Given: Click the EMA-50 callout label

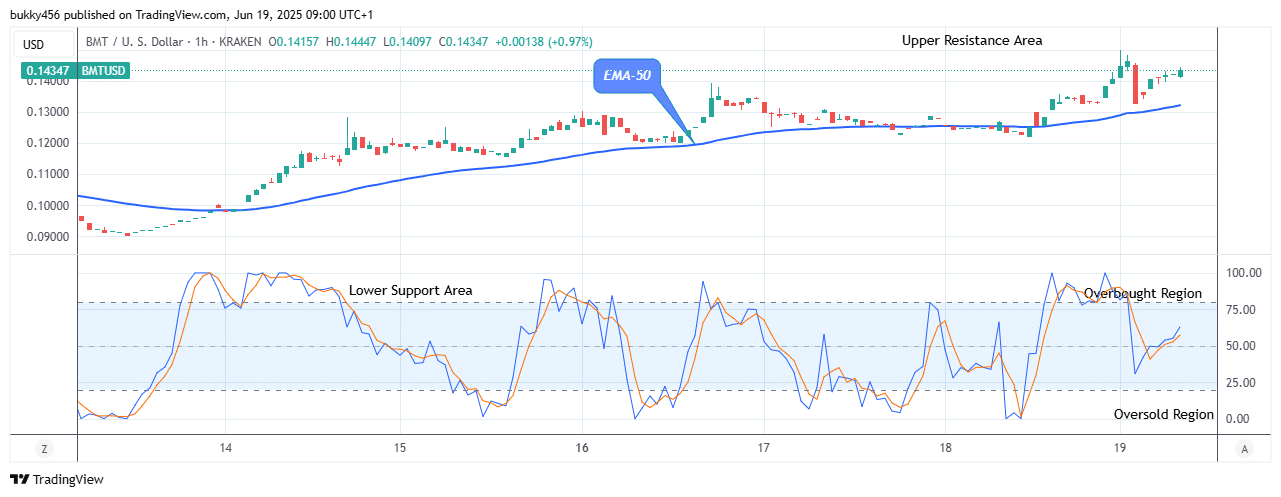Looking at the screenshot, I should (627, 75).
